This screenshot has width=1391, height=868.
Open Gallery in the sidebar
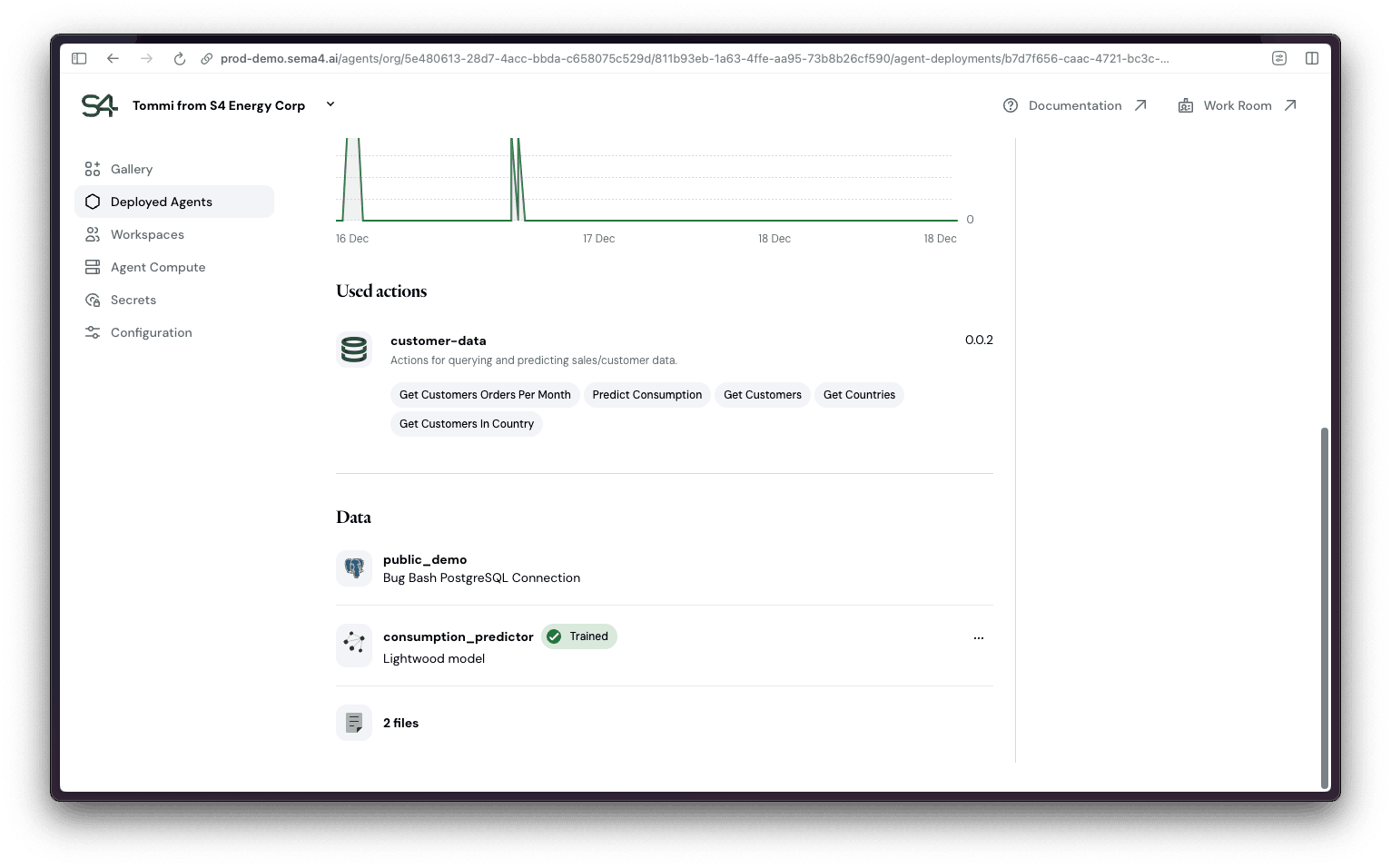(132, 169)
